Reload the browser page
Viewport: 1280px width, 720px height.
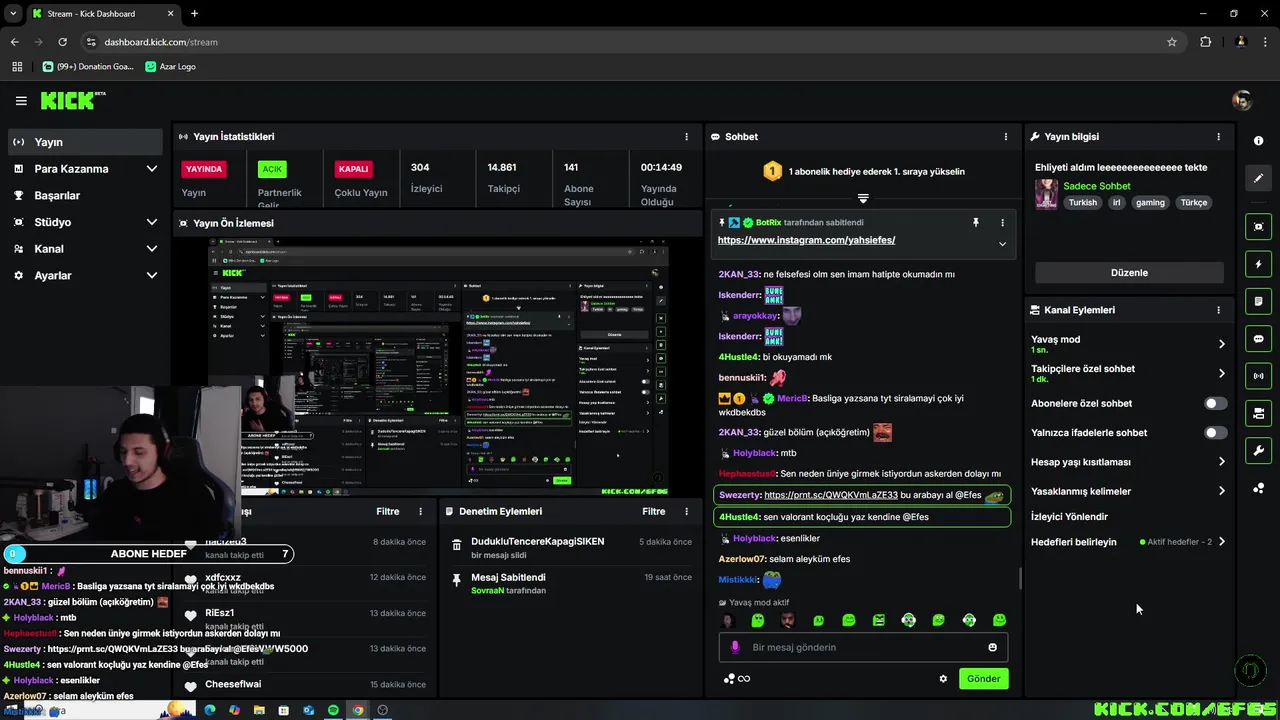(x=62, y=42)
